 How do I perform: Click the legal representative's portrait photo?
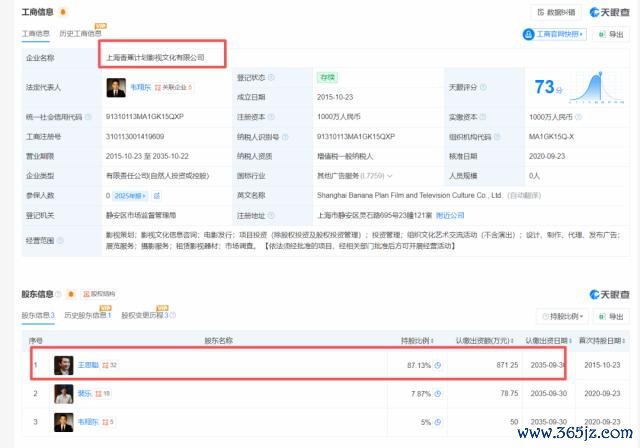[116, 87]
